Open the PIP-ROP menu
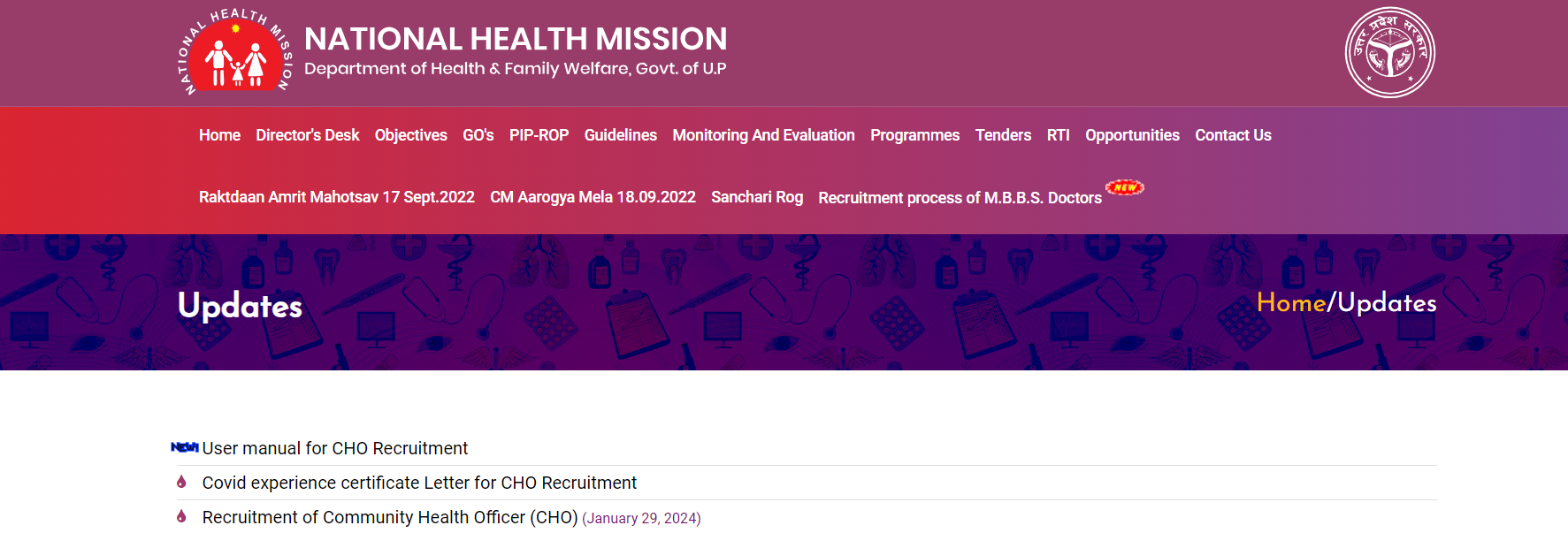 pos(539,135)
